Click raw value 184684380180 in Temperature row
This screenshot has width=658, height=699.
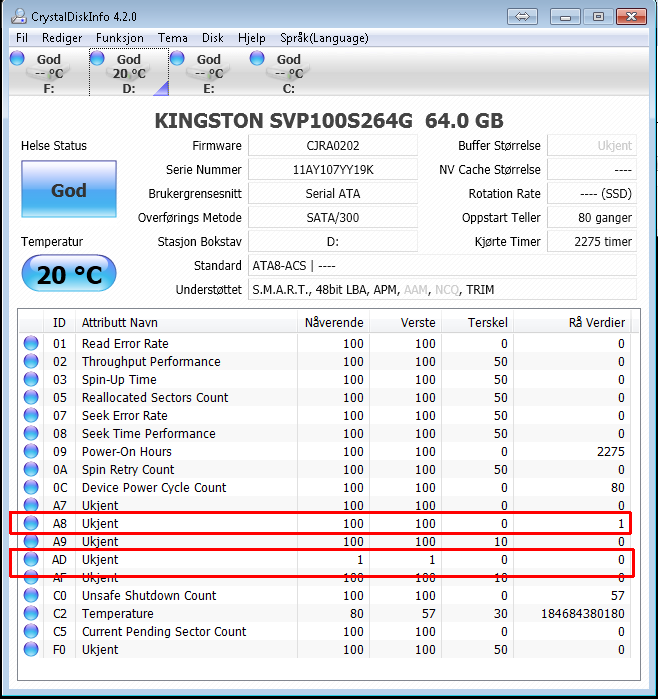click(x=583, y=614)
